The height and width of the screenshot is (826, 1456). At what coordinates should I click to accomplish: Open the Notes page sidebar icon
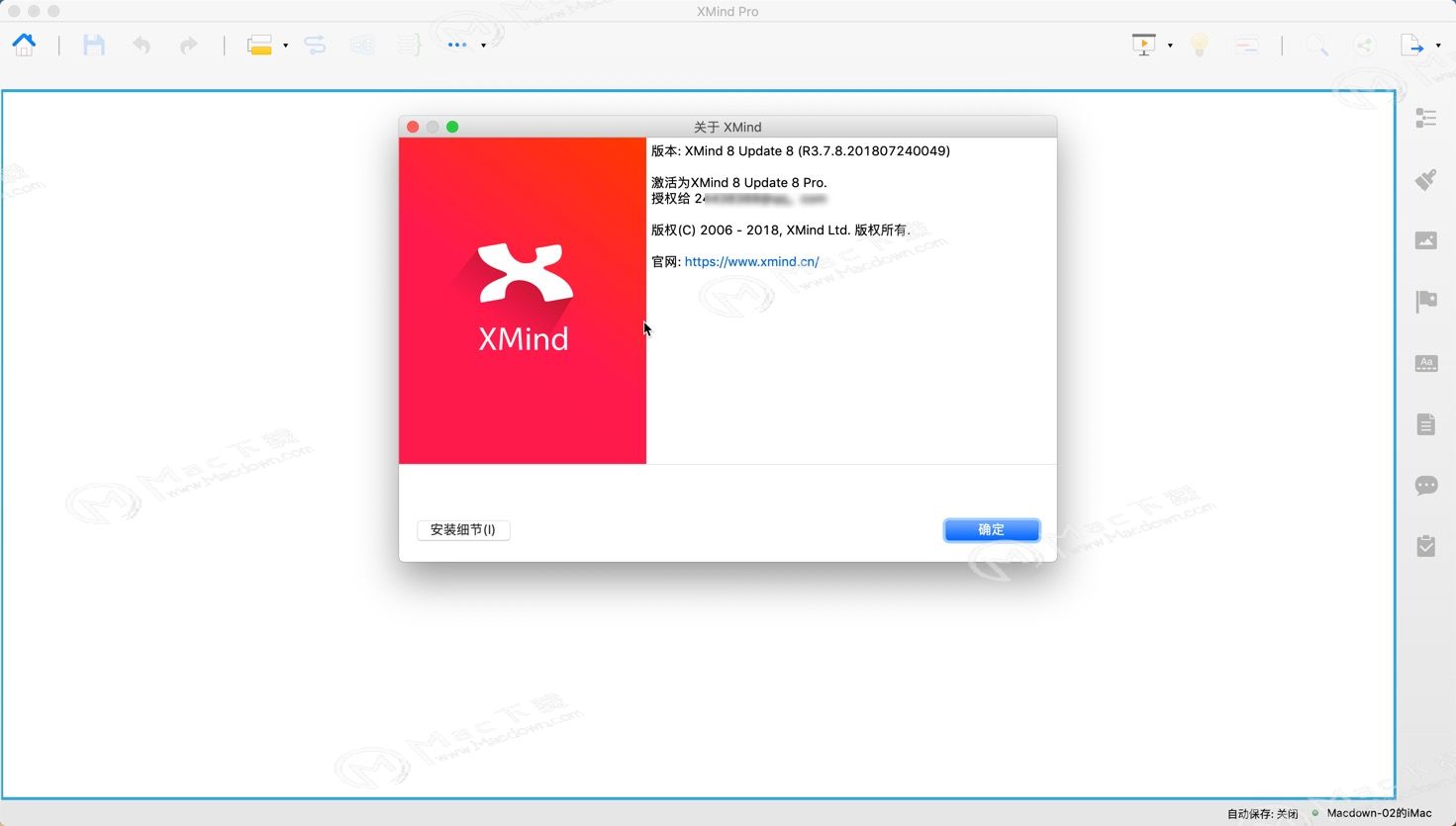[x=1426, y=424]
